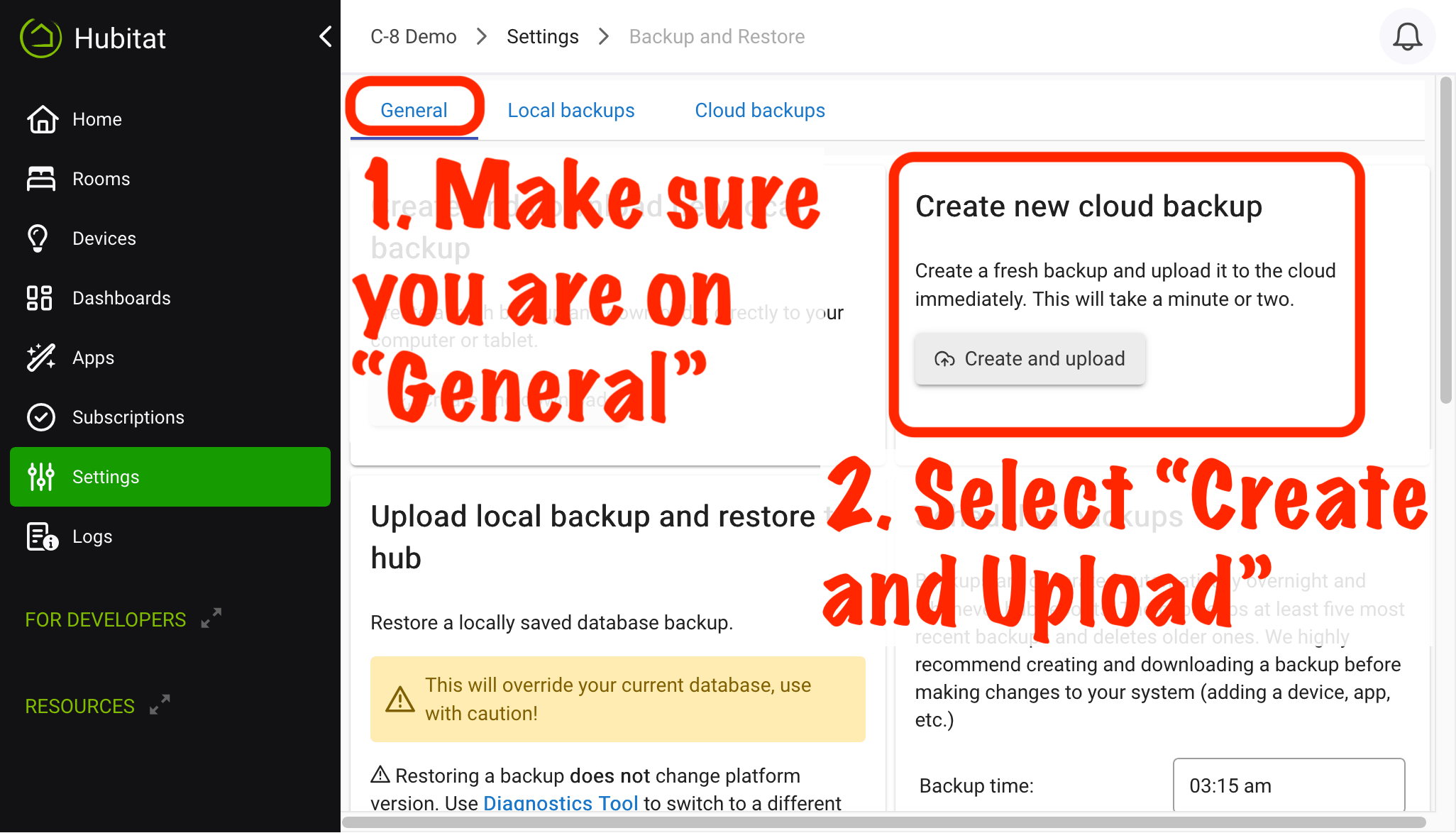
Task: Click the Backup time field showing 03:15 am
Action: click(1289, 785)
